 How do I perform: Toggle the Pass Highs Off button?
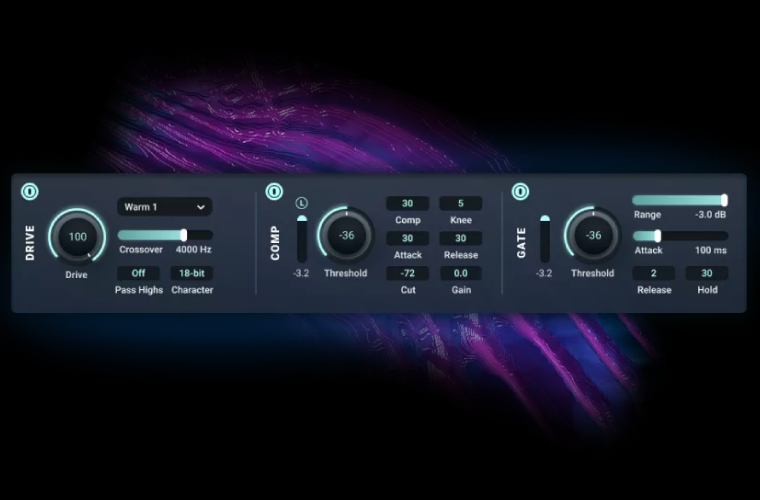tap(138, 273)
